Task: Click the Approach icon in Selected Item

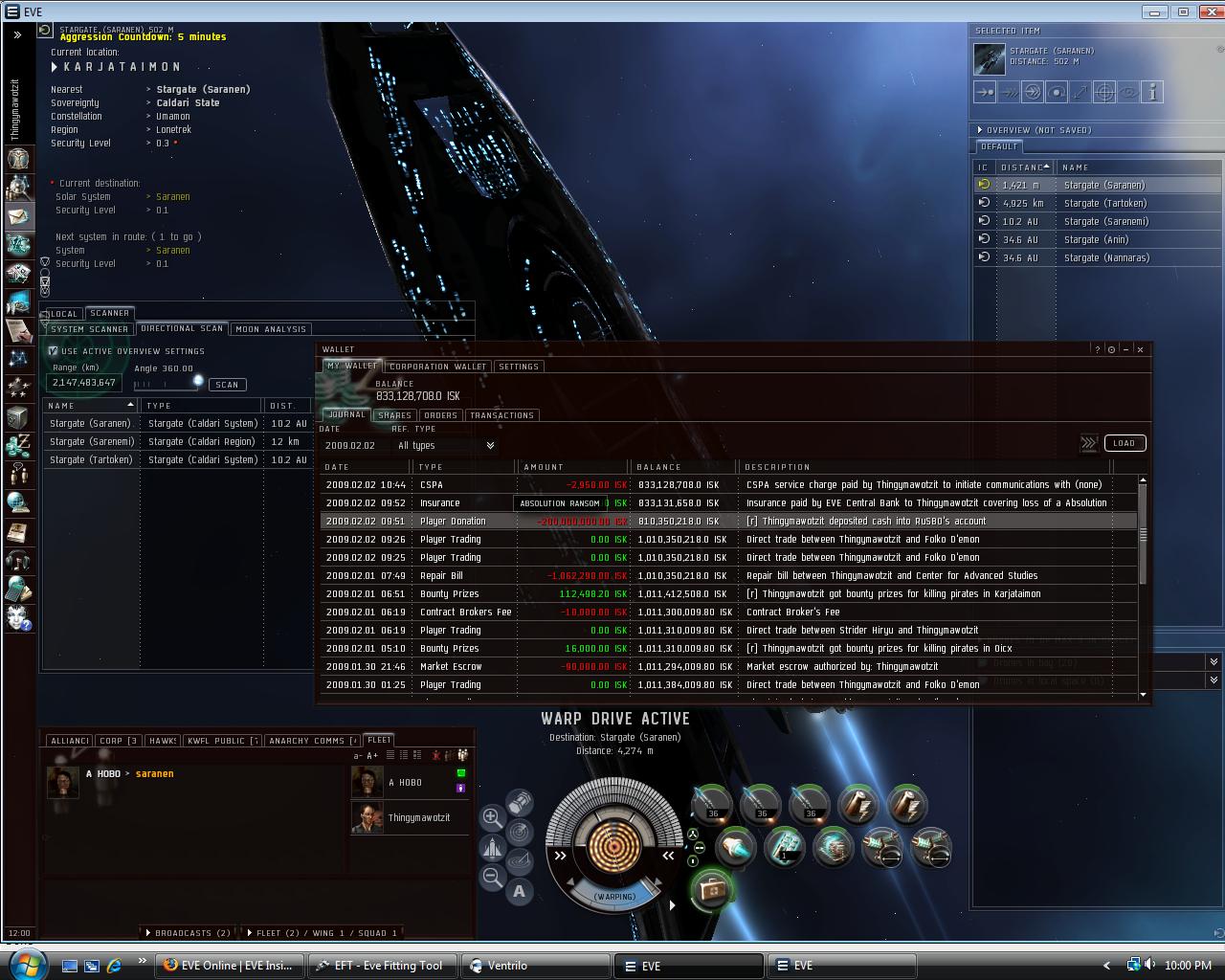Action: (985, 92)
